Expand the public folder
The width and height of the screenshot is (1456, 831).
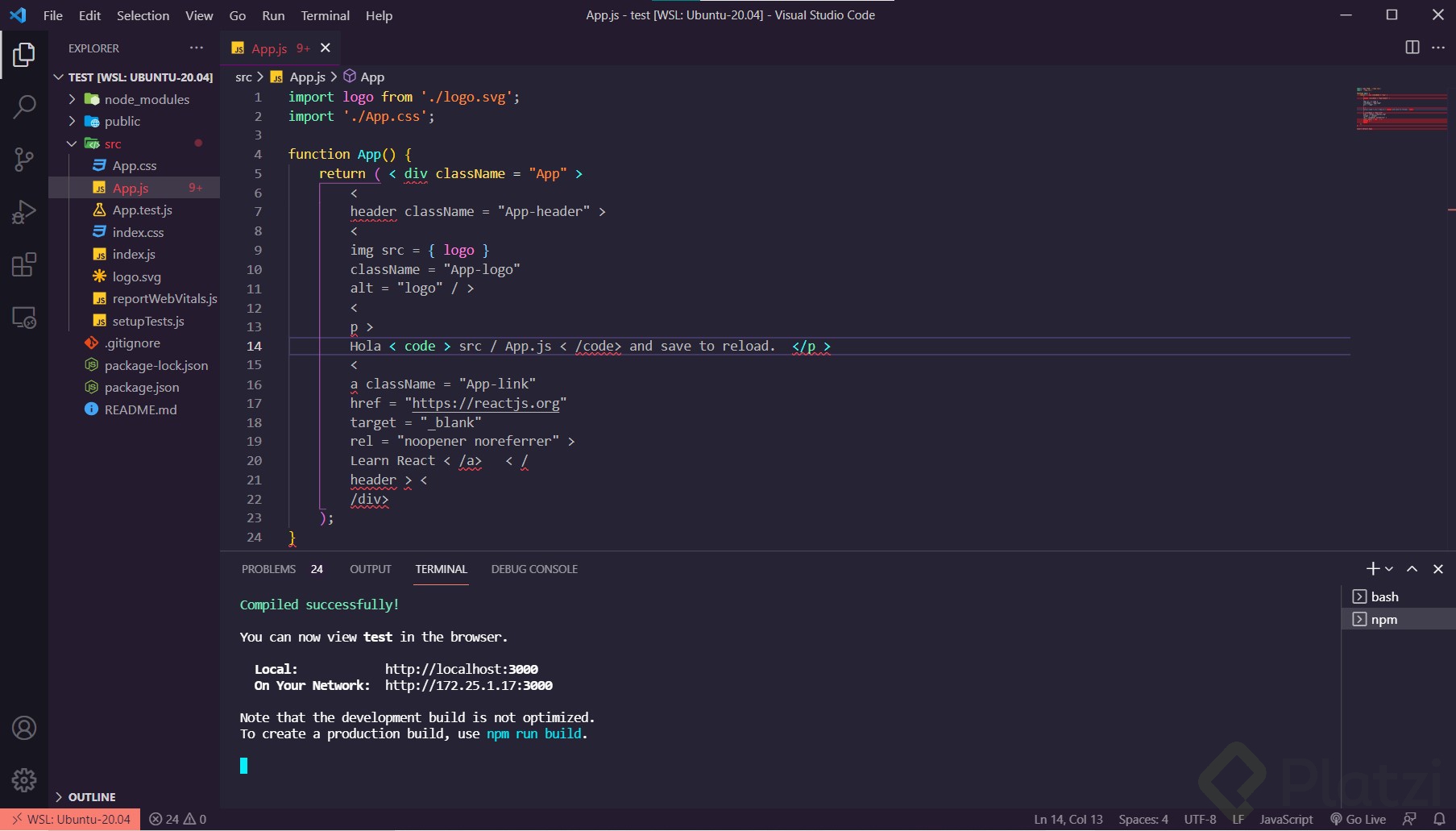134,122
